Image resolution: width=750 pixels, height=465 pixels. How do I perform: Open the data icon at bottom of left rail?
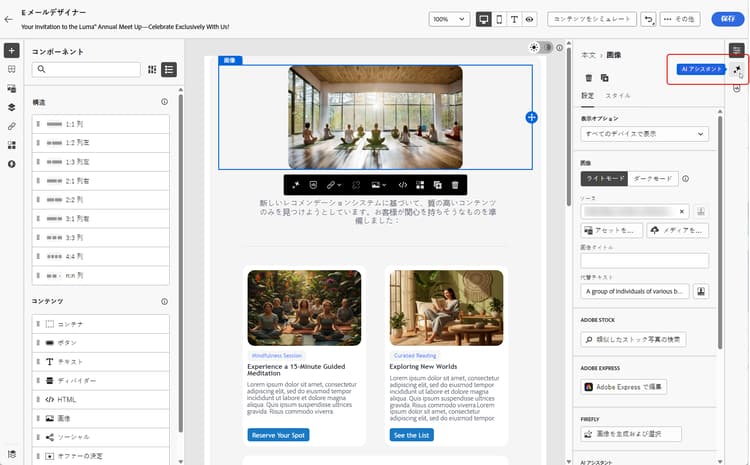click(11, 454)
